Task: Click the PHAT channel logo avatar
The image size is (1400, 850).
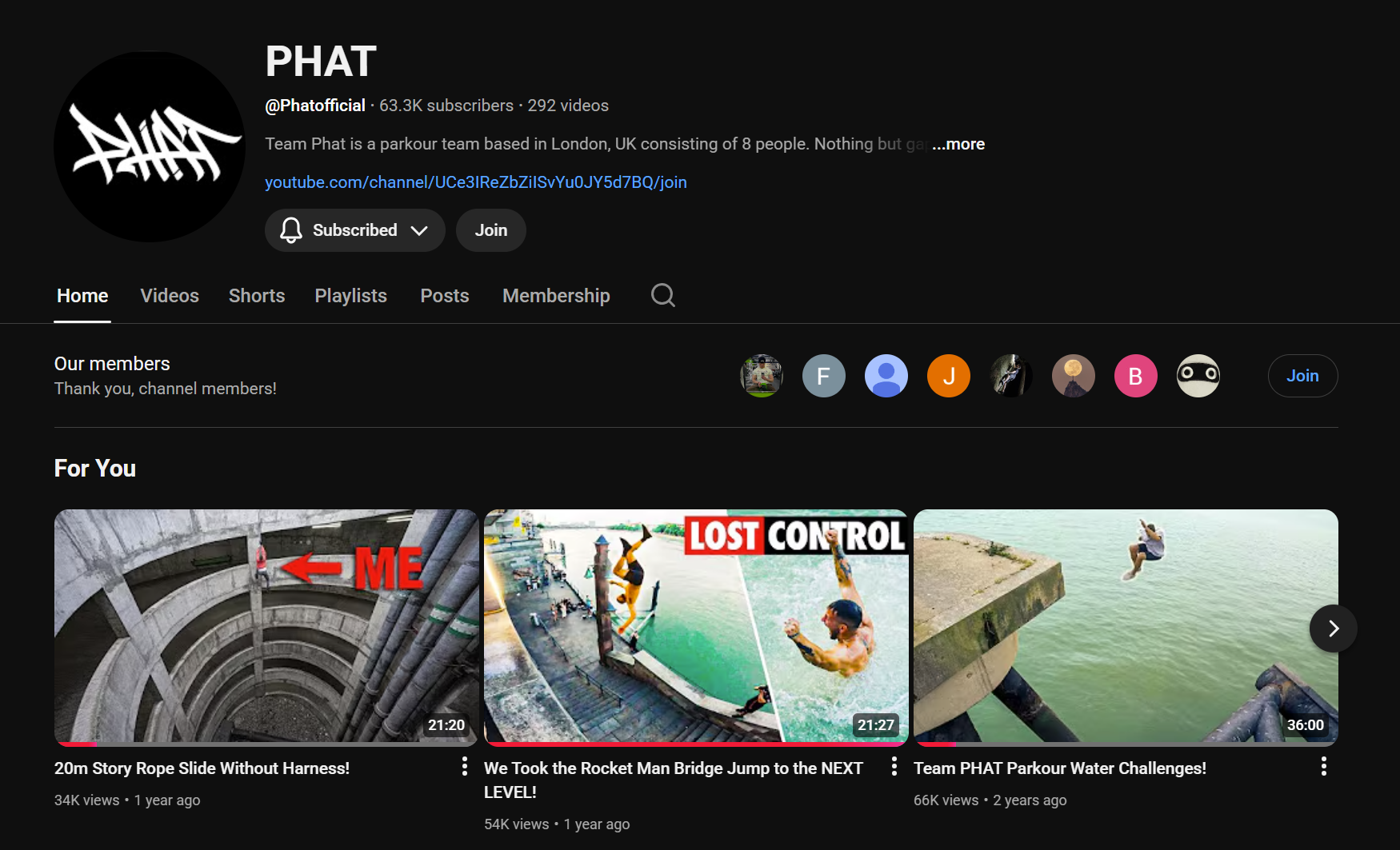Action: pos(150,146)
